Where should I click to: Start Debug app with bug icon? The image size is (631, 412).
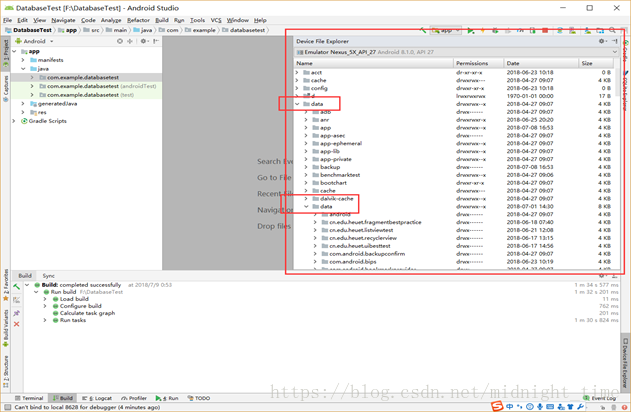(495, 31)
